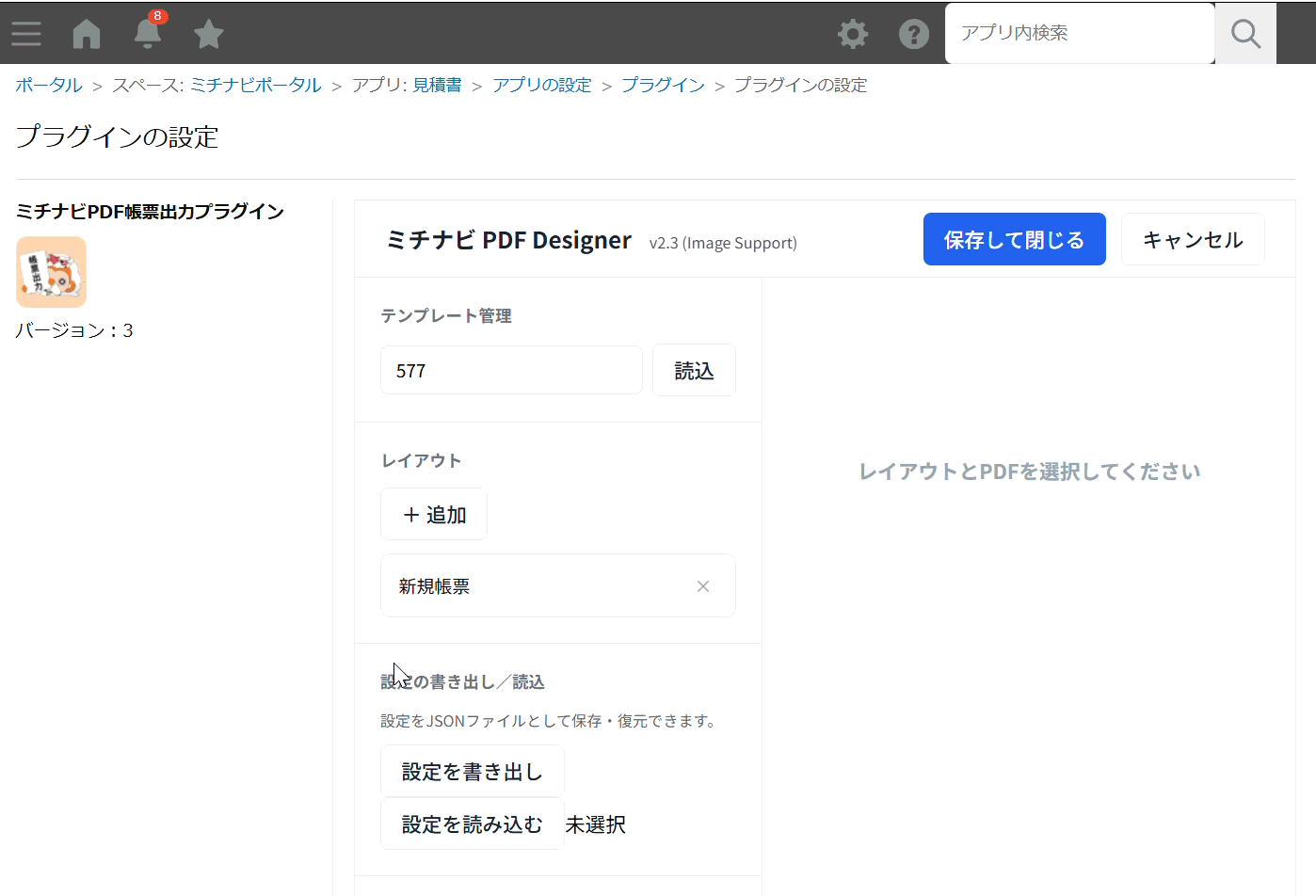Remove the 新規帳票 layout with X

[703, 586]
